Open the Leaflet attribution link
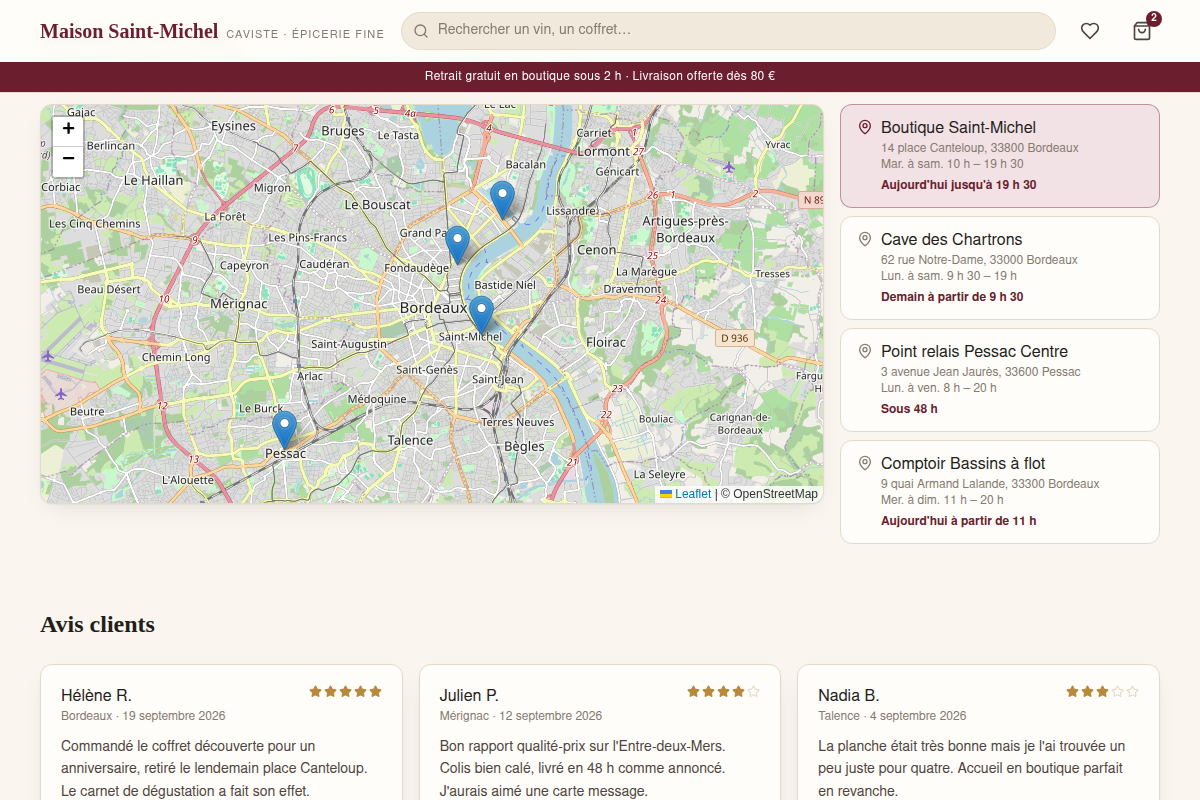Image resolution: width=1200 pixels, height=800 pixels. coord(685,494)
